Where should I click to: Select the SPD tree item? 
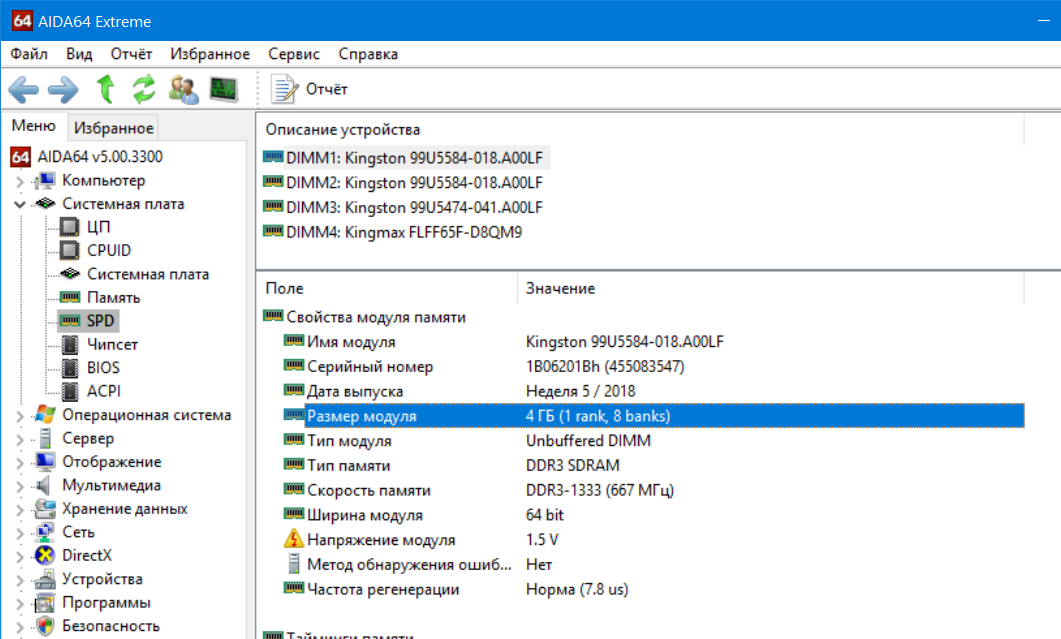click(x=100, y=321)
